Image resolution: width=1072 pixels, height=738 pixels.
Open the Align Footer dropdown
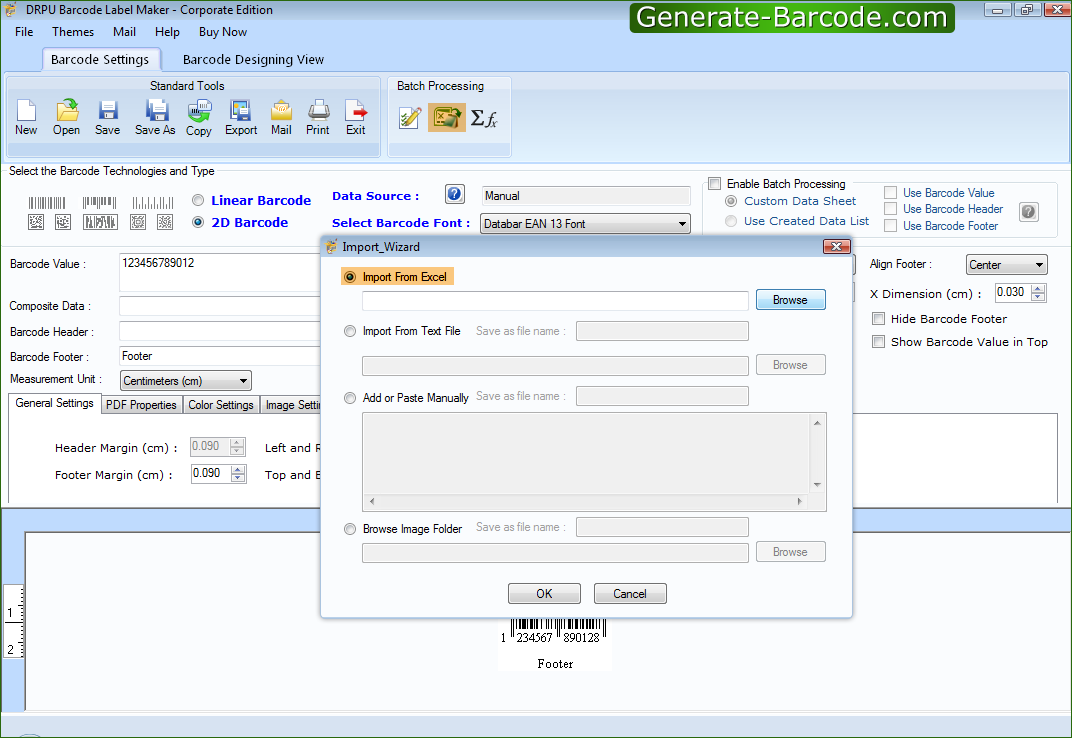pos(1037,264)
